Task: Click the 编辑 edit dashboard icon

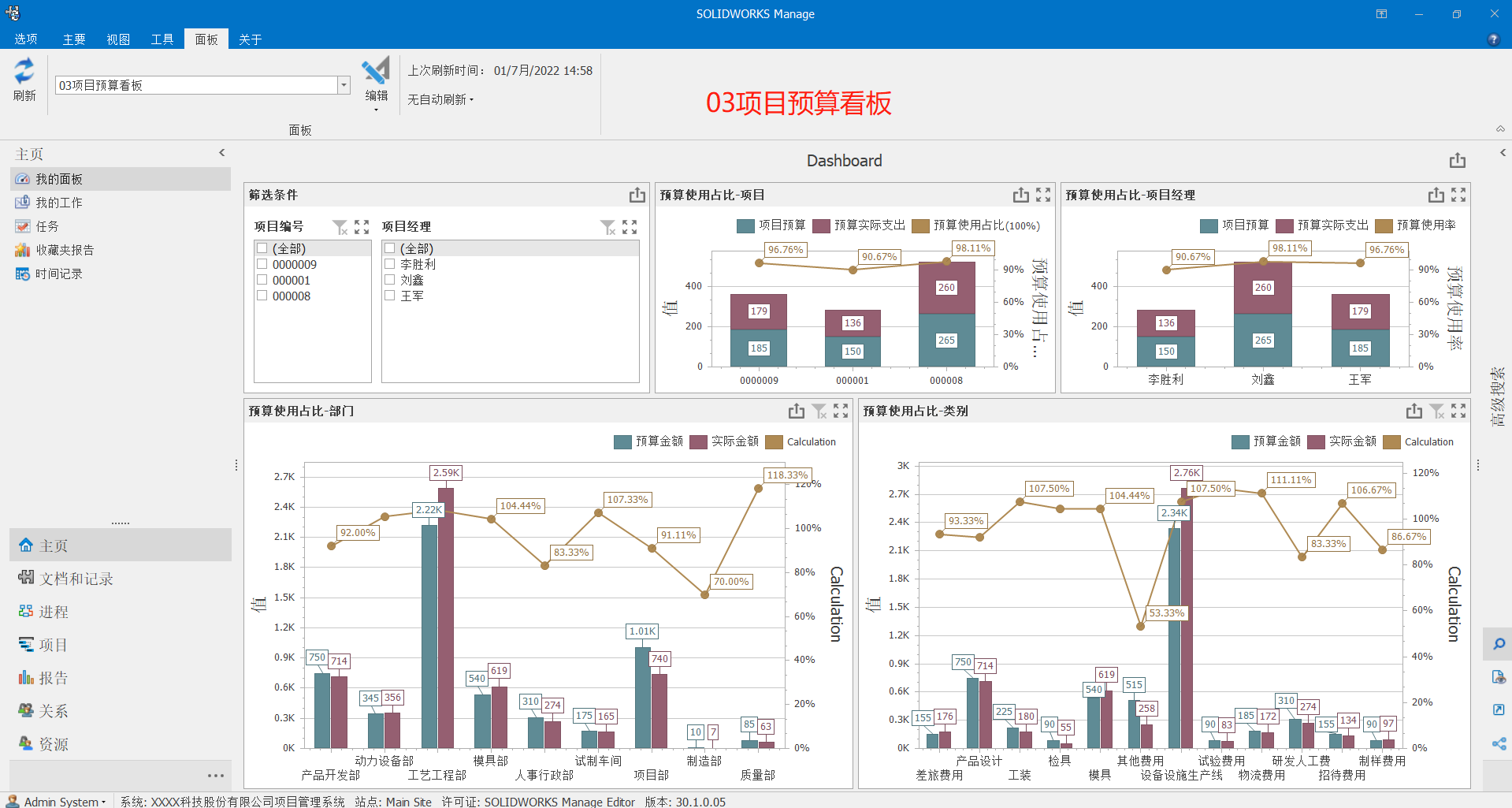Action: click(376, 71)
